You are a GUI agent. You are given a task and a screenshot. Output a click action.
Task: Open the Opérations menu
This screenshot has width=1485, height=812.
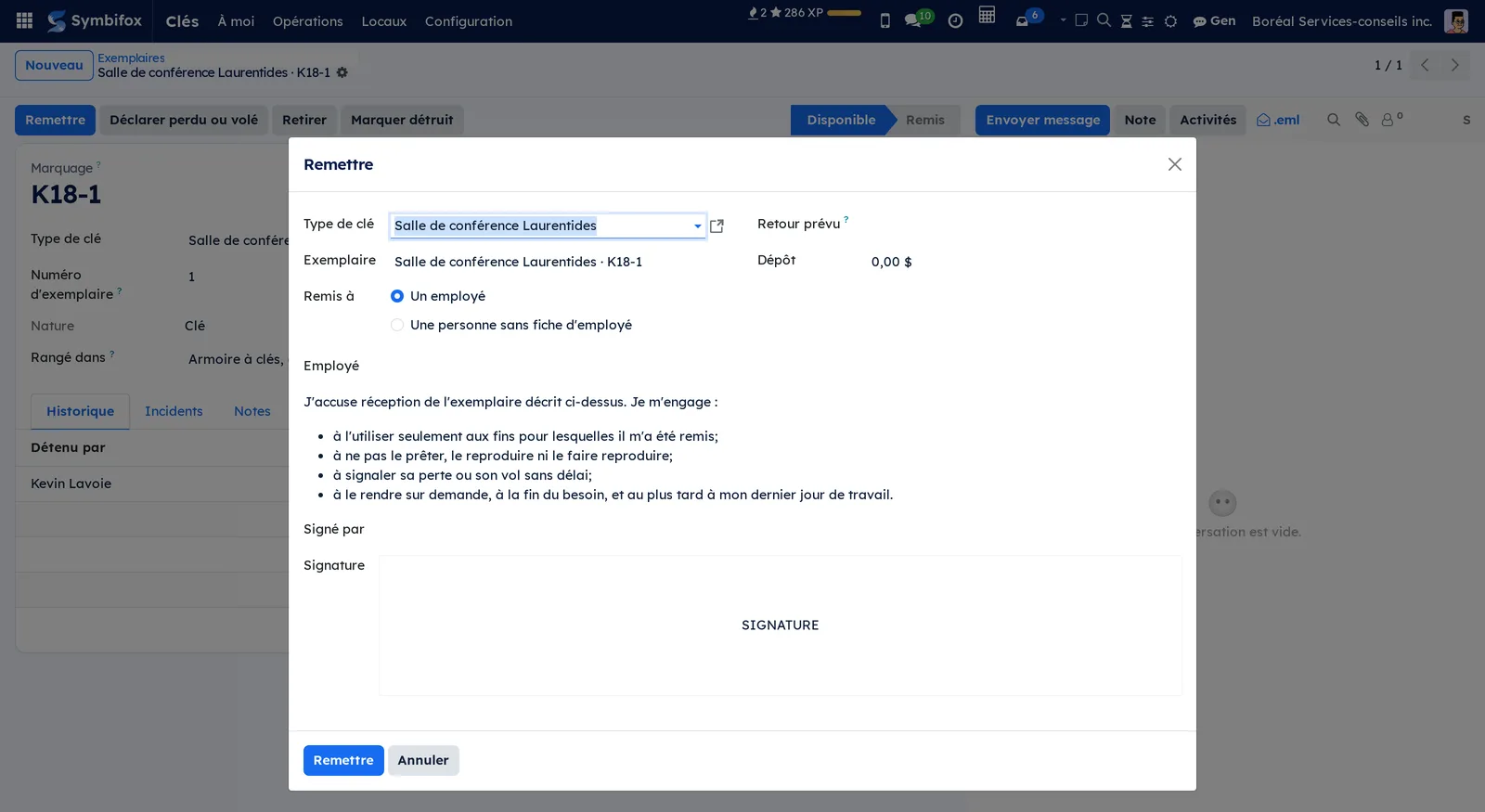coord(308,21)
